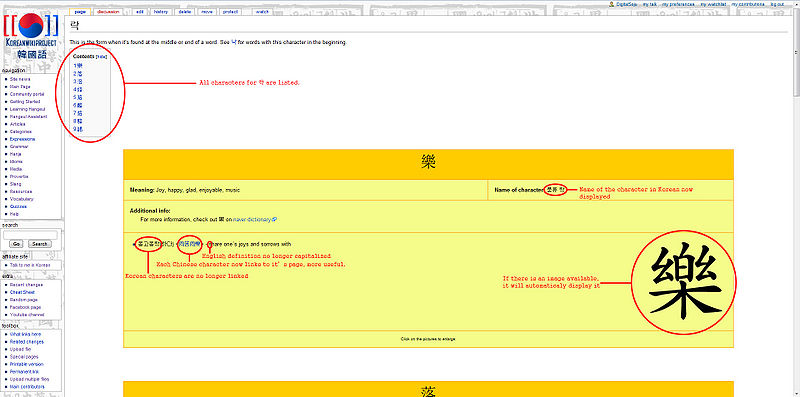The height and width of the screenshot is (397, 800).
Task: Hide the Contents box via [hide]
Action: tap(102, 57)
